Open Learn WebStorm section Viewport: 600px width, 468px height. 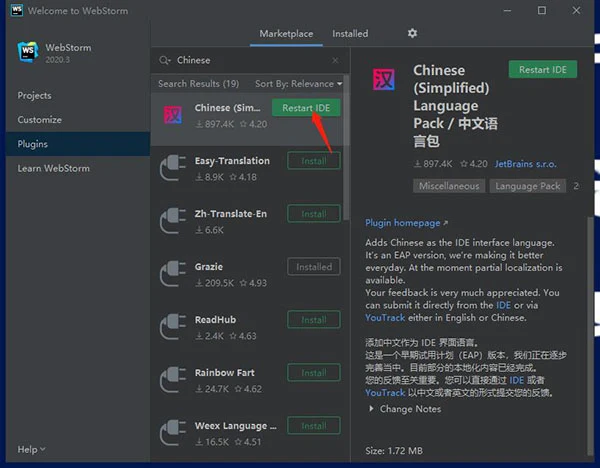[x=54, y=168]
